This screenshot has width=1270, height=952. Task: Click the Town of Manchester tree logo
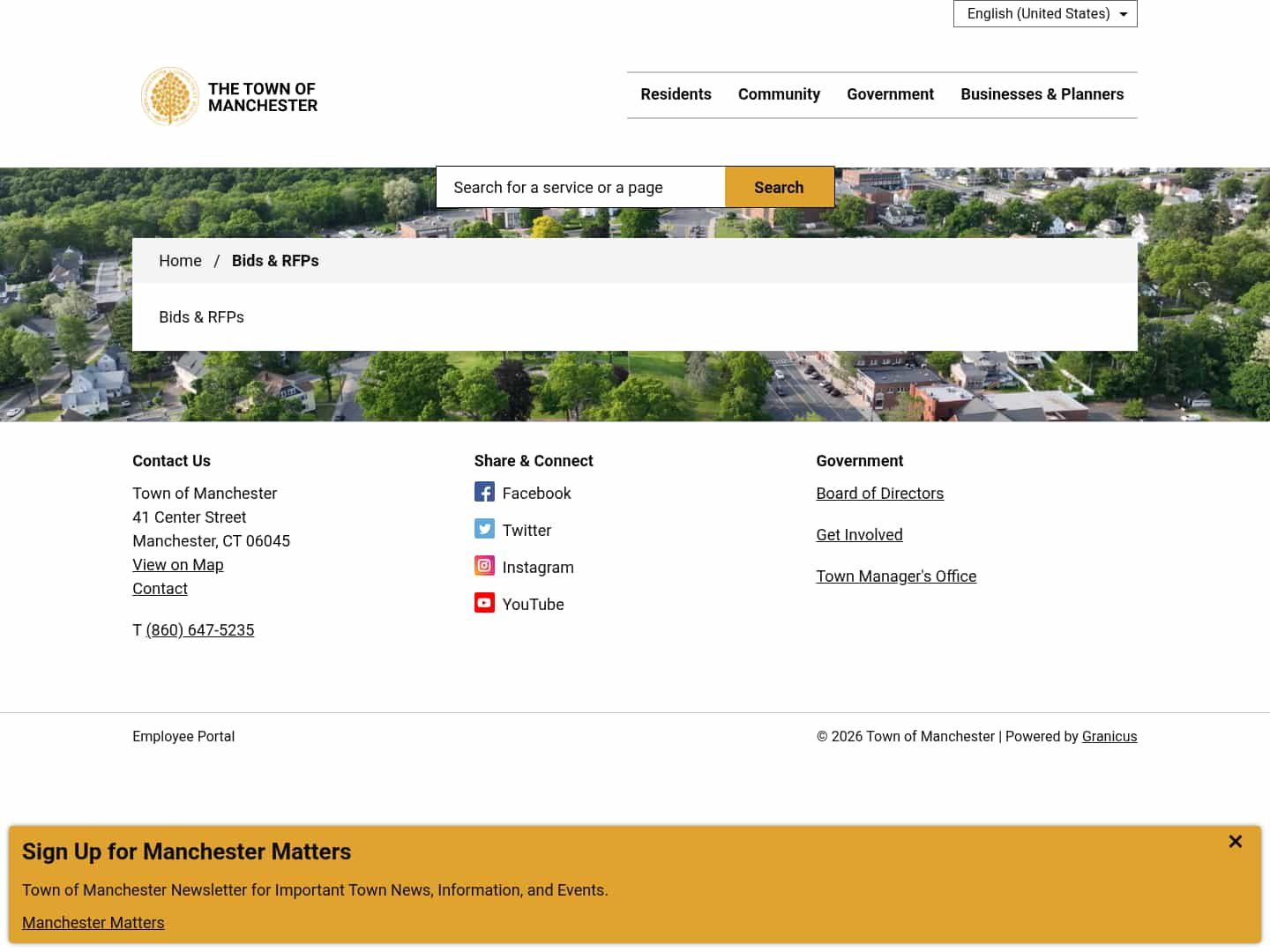coord(169,96)
